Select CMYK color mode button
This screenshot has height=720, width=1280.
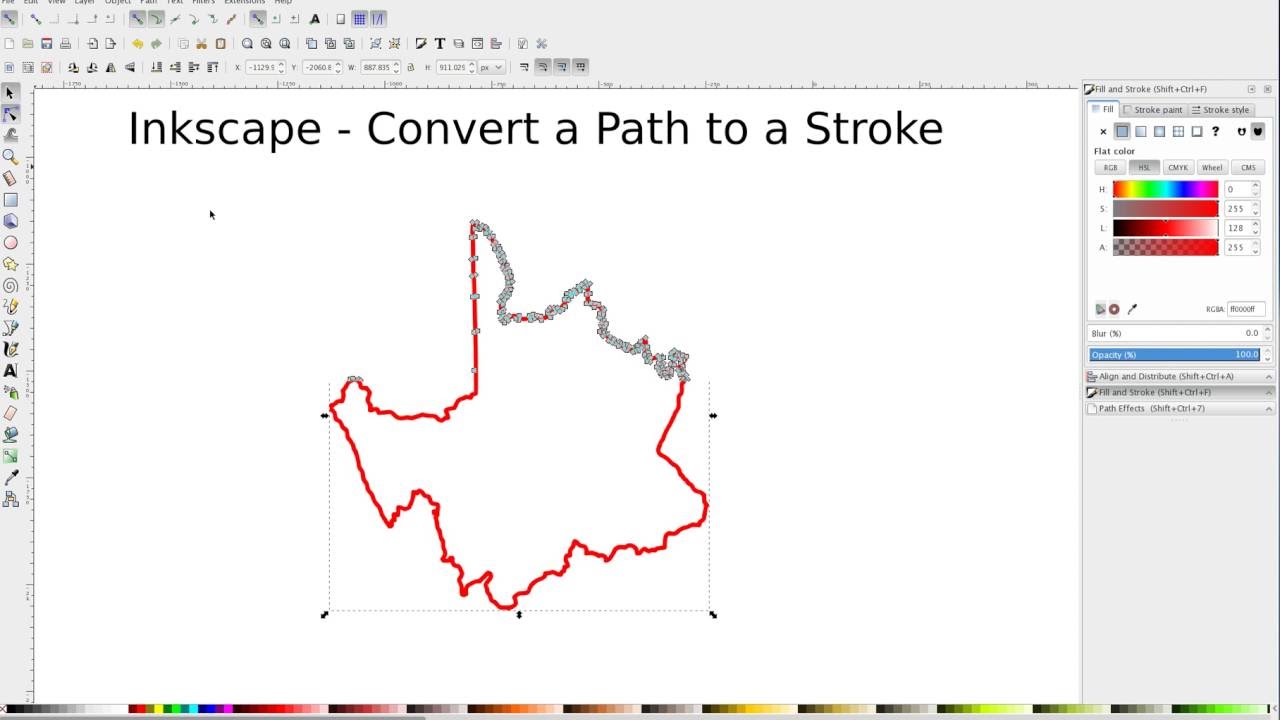[x=1178, y=168]
